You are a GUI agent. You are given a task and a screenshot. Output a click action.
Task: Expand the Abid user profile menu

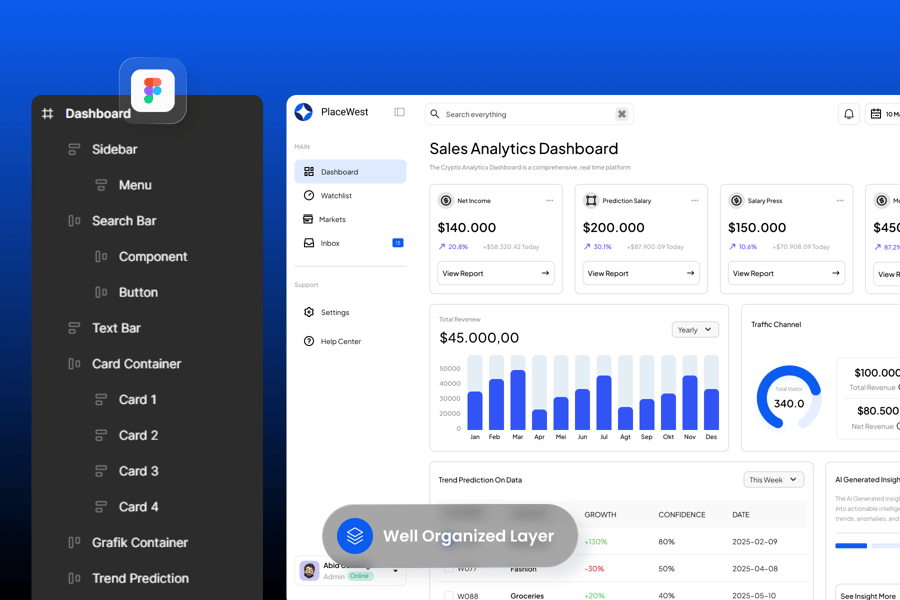point(396,571)
